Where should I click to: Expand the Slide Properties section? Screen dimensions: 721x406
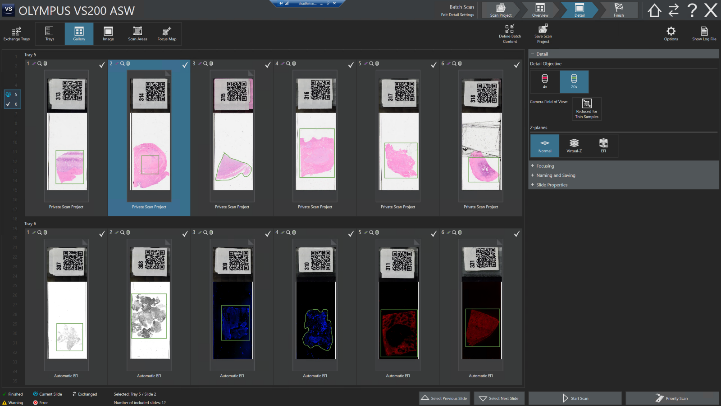[551, 185]
